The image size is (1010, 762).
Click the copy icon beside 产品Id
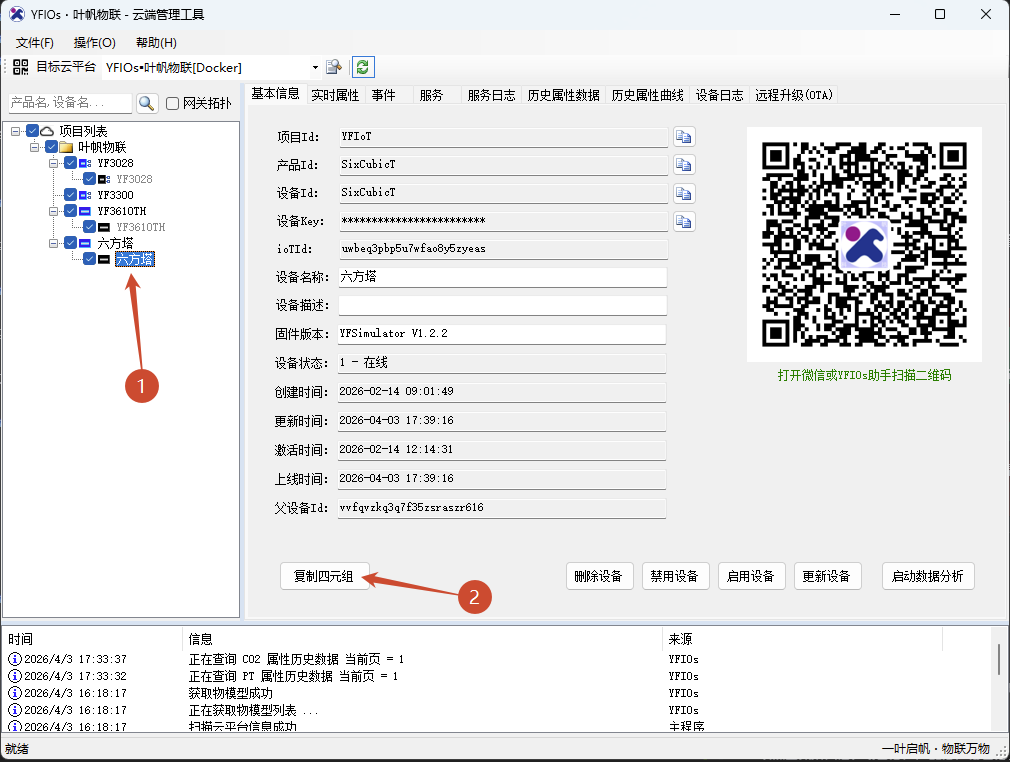(684, 165)
